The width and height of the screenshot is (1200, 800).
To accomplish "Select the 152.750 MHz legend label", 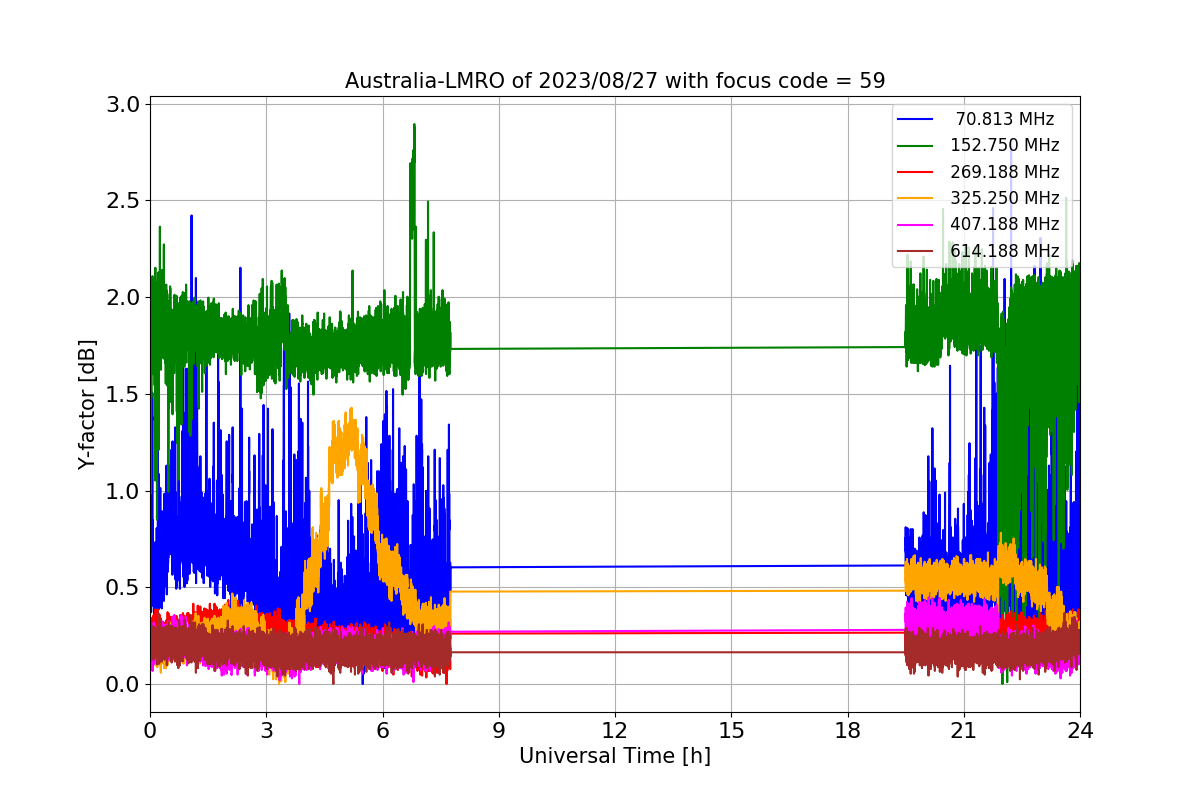I will [x=1005, y=145].
